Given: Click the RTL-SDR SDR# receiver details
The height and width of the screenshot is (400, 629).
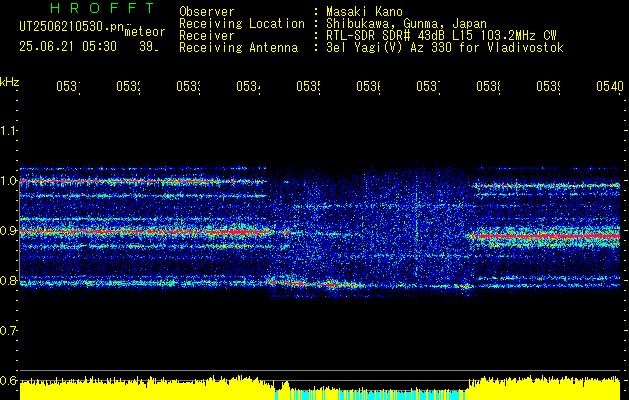Looking at the screenshot, I should (441, 36).
